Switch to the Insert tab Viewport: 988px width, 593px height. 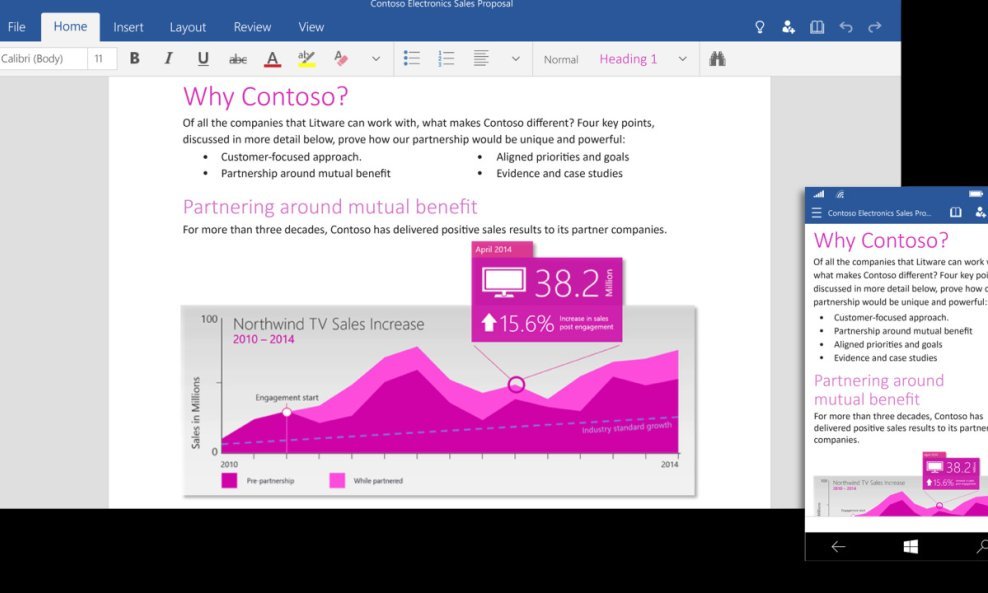point(128,27)
